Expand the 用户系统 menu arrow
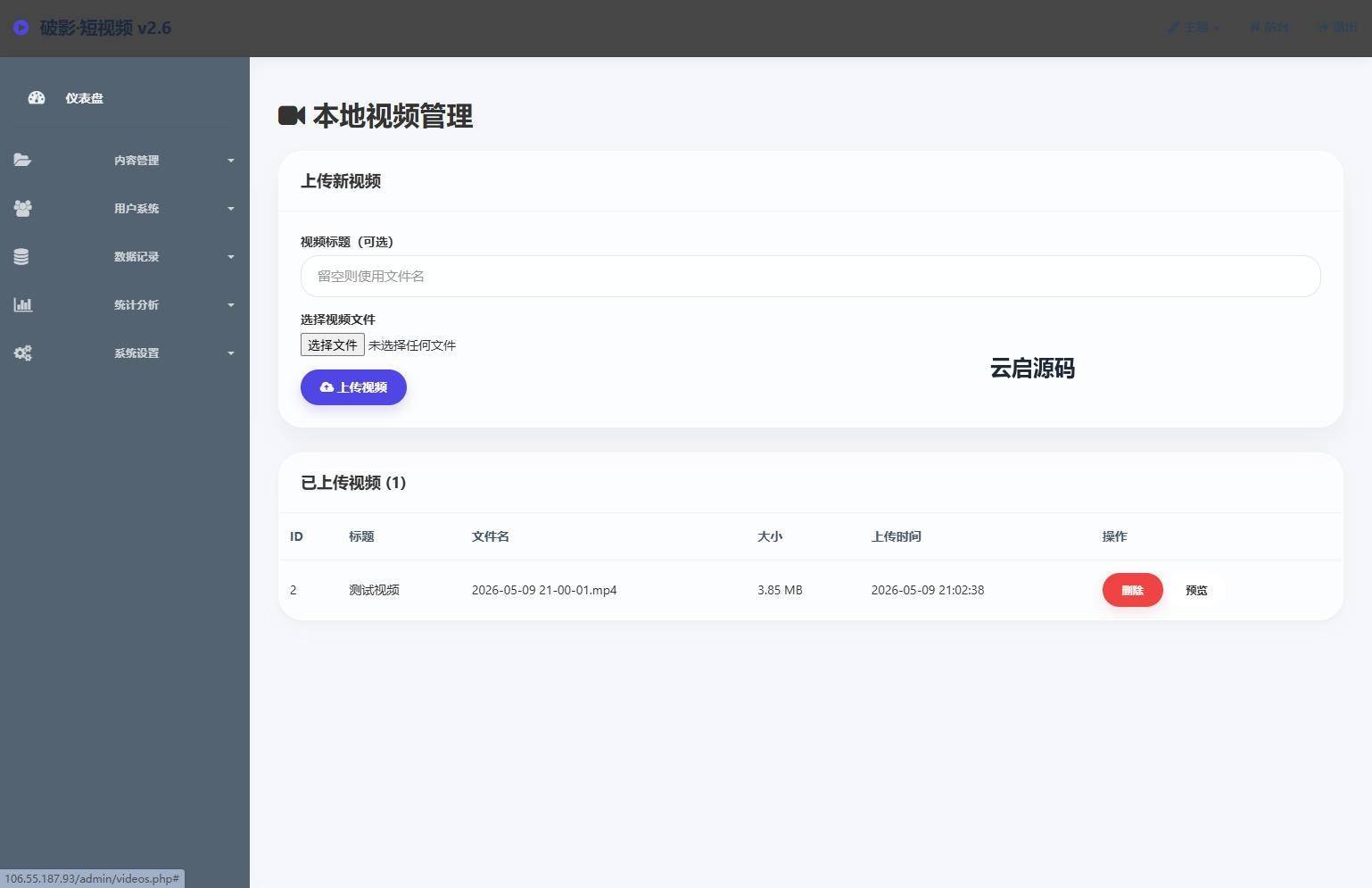The width and height of the screenshot is (1372, 888). click(x=231, y=209)
